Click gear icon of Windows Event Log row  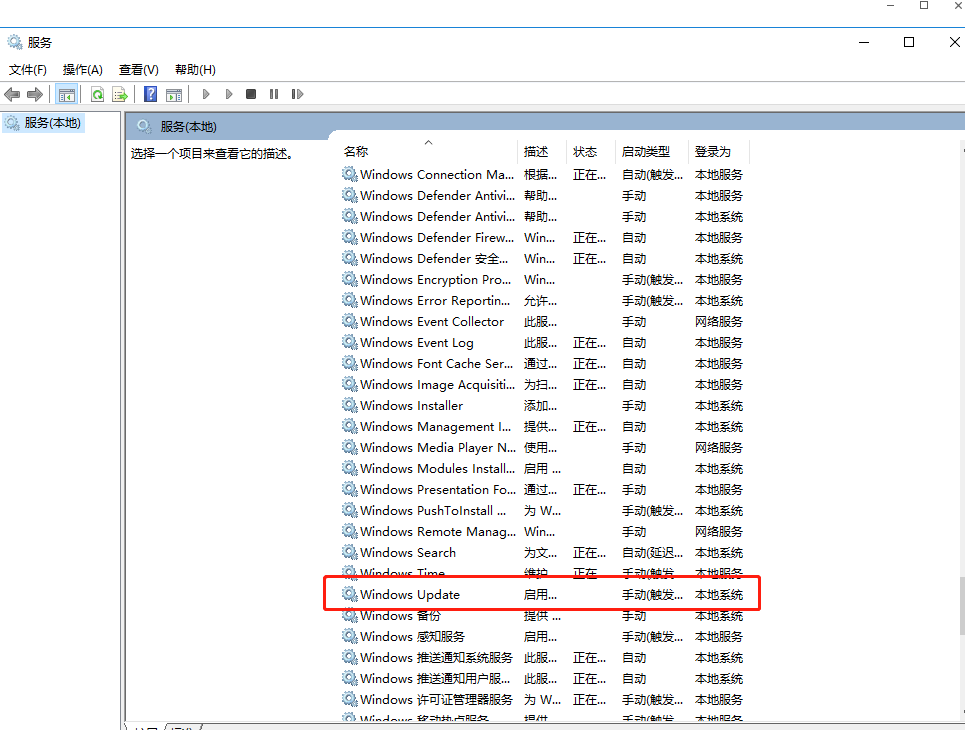click(x=350, y=342)
